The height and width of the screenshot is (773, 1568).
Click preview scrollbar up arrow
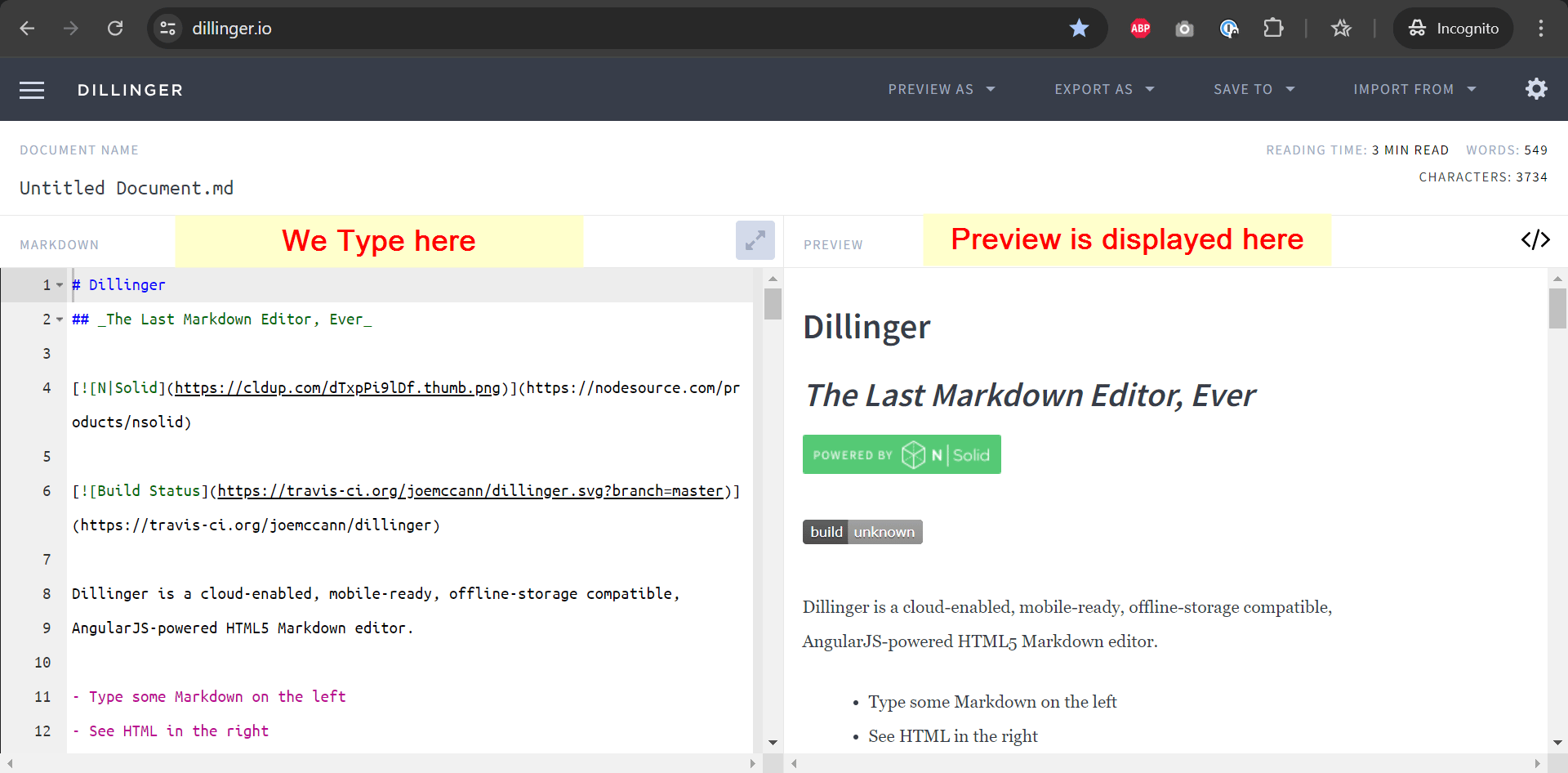pos(1557,279)
